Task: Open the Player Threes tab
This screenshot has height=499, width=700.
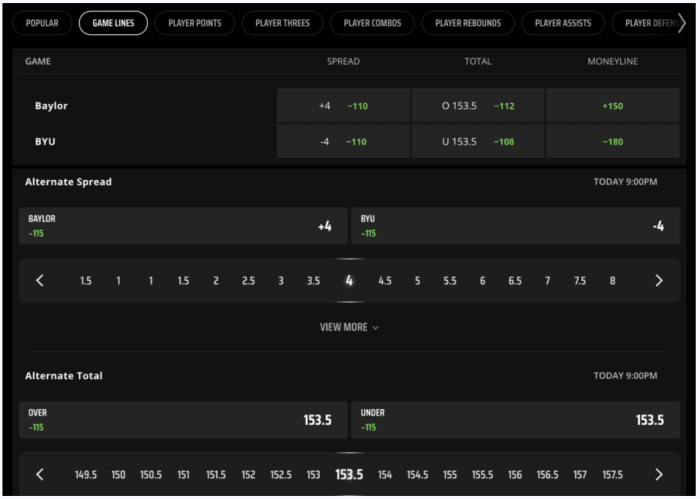Action: point(282,23)
